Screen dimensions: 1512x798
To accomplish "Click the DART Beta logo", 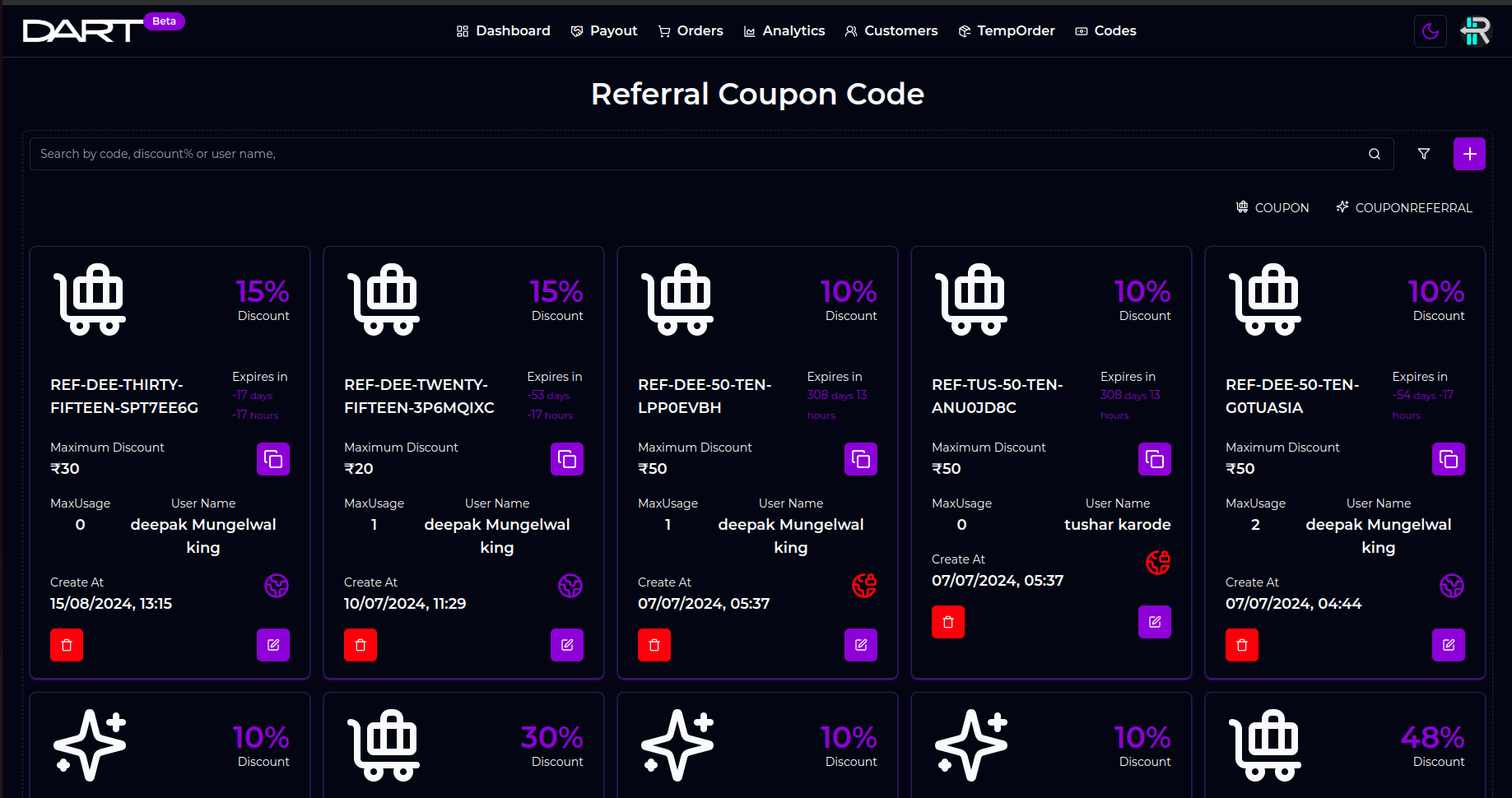I will [x=103, y=29].
